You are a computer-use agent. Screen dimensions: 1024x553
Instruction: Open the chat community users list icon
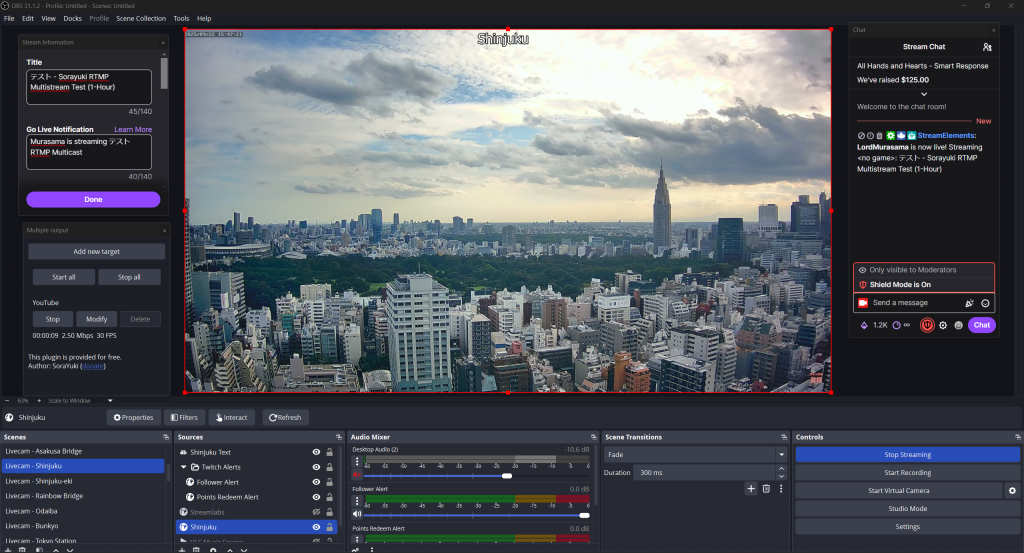pos(987,47)
